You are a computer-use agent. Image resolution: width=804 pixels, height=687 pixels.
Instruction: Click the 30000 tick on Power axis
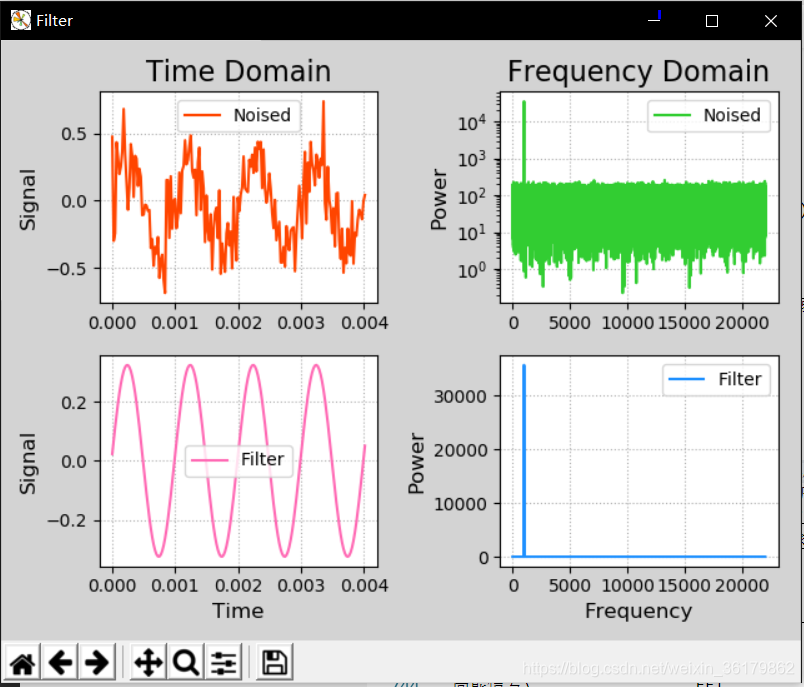pyautogui.click(x=460, y=397)
